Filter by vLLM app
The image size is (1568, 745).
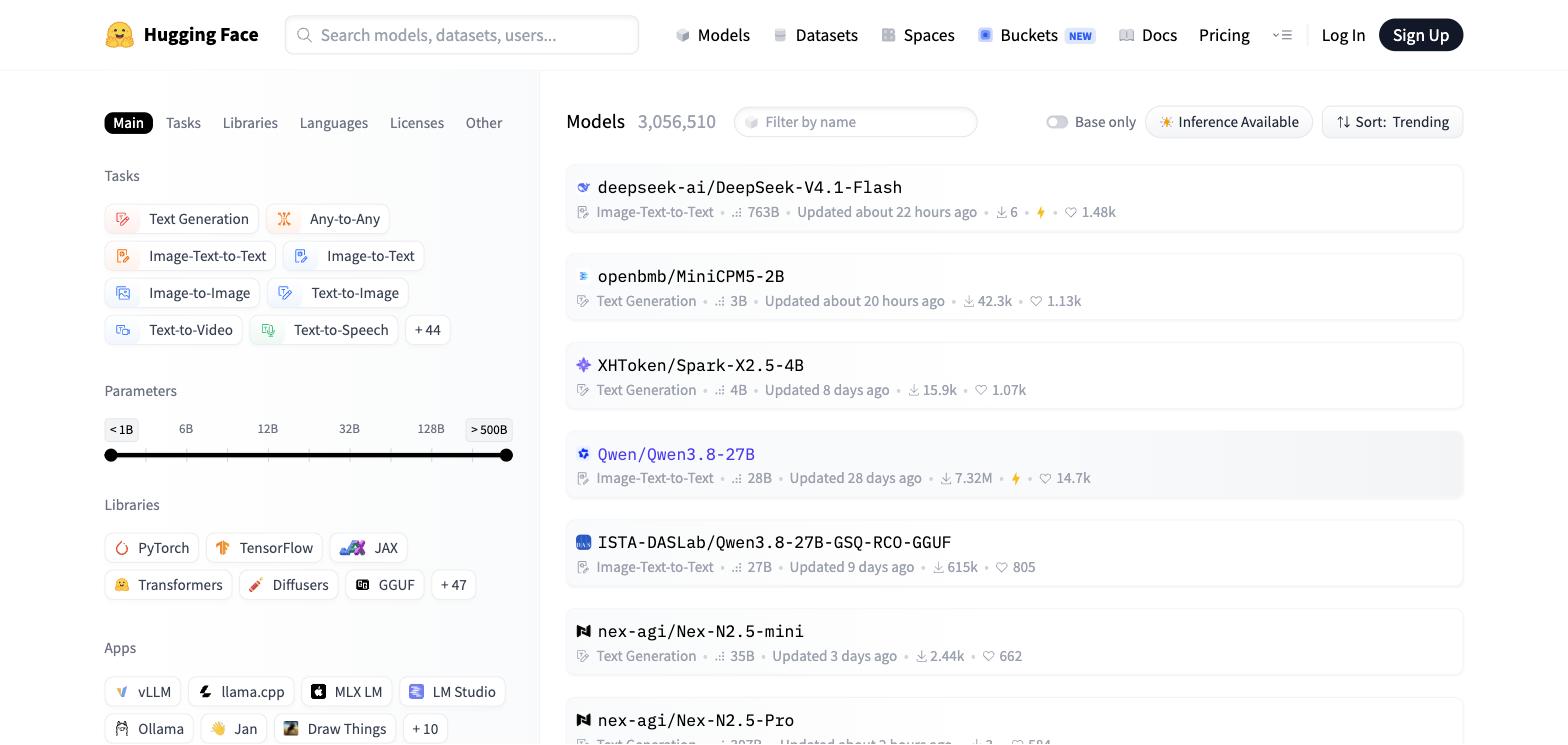(143, 692)
